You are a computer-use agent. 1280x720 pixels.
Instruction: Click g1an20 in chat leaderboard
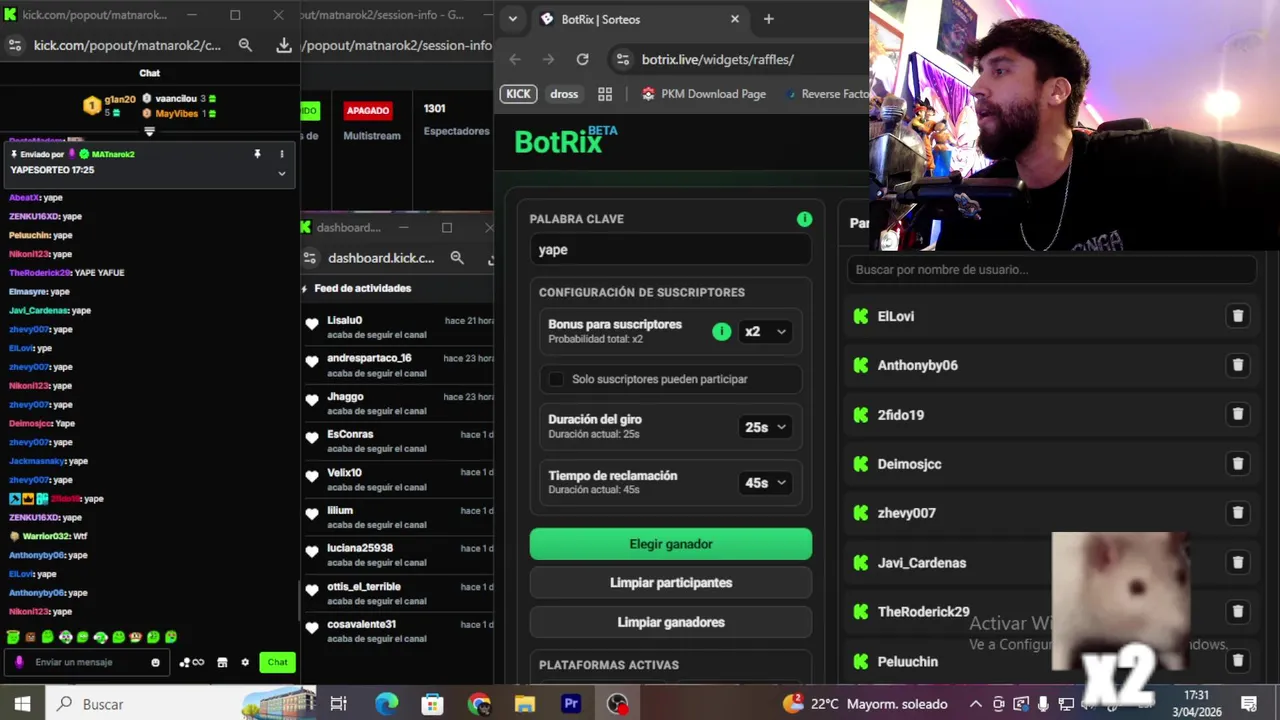120,100
